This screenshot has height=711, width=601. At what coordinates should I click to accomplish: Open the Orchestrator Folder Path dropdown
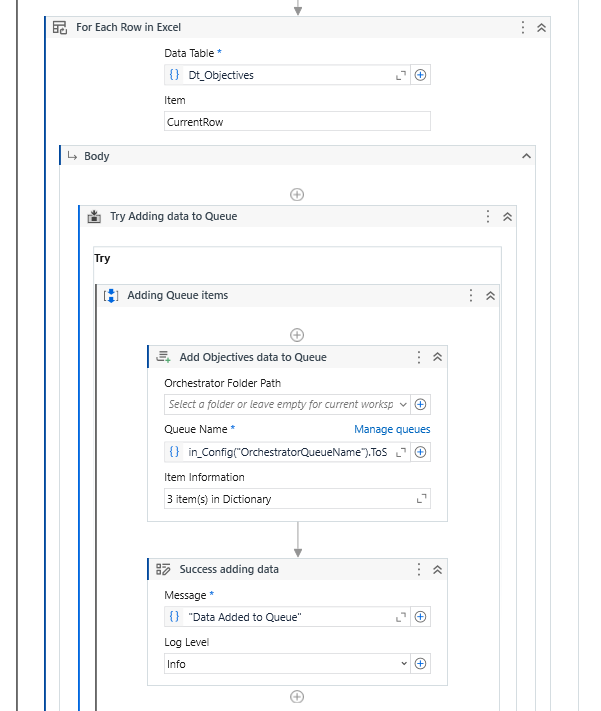click(x=403, y=405)
